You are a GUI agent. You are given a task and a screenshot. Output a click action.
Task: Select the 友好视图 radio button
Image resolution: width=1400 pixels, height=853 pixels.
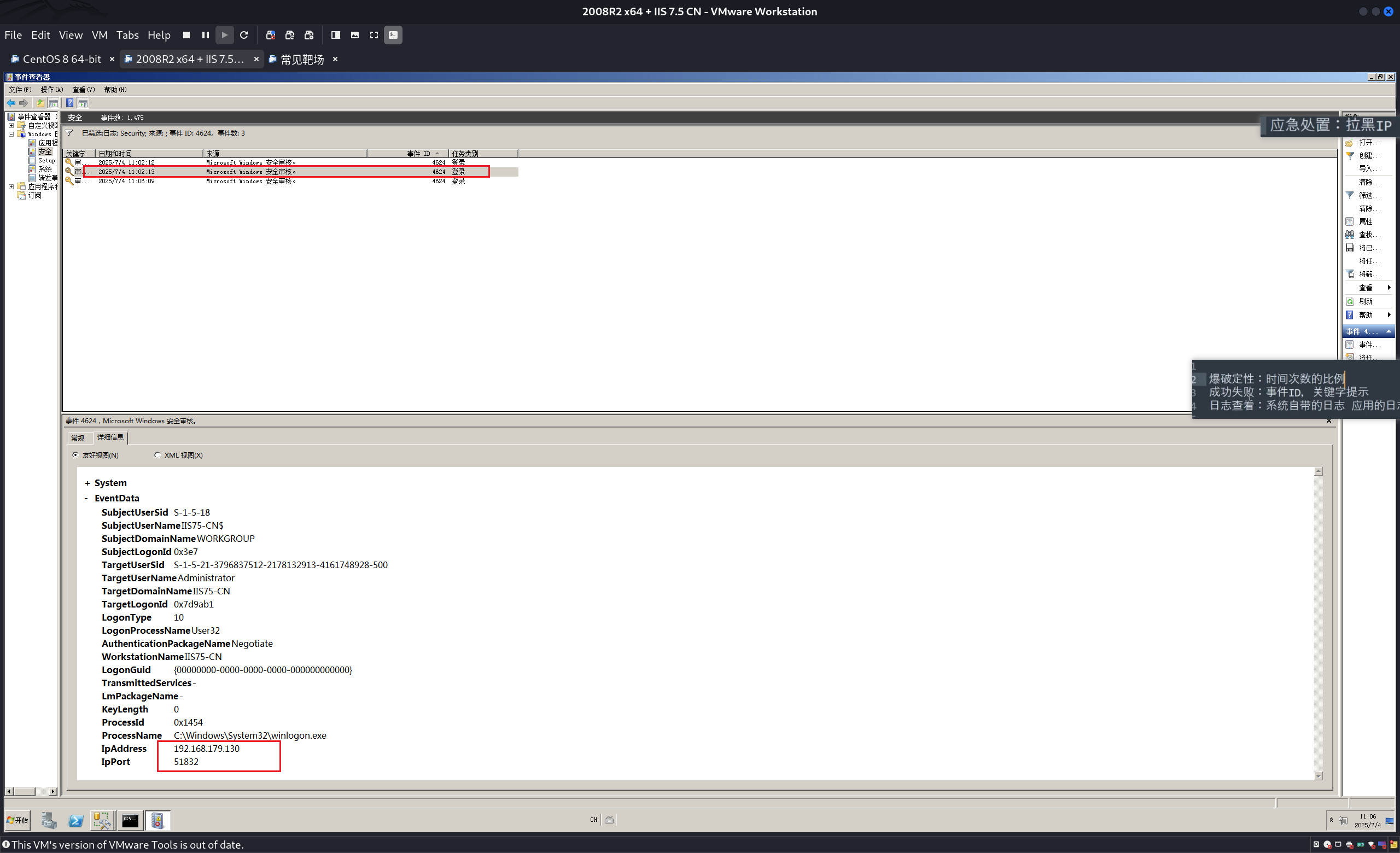[75, 455]
